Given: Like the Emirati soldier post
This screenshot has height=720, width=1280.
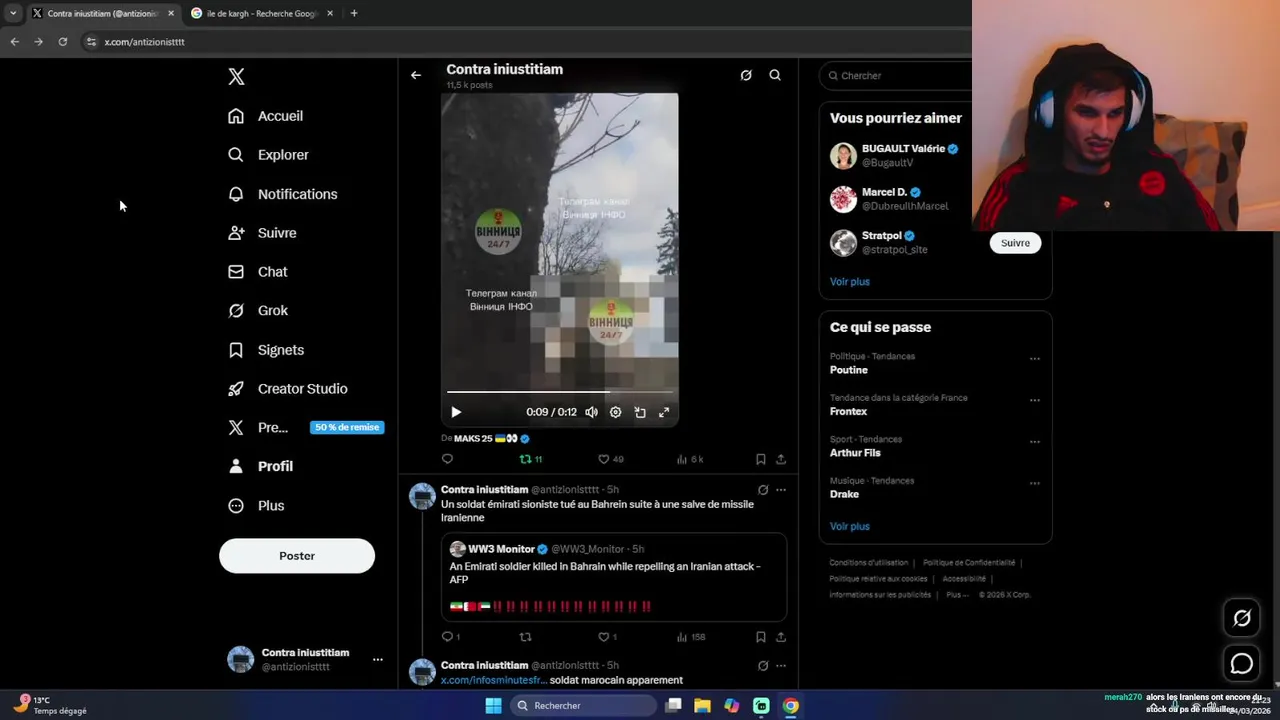Looking at the screenshot, I should pos(607,637).
